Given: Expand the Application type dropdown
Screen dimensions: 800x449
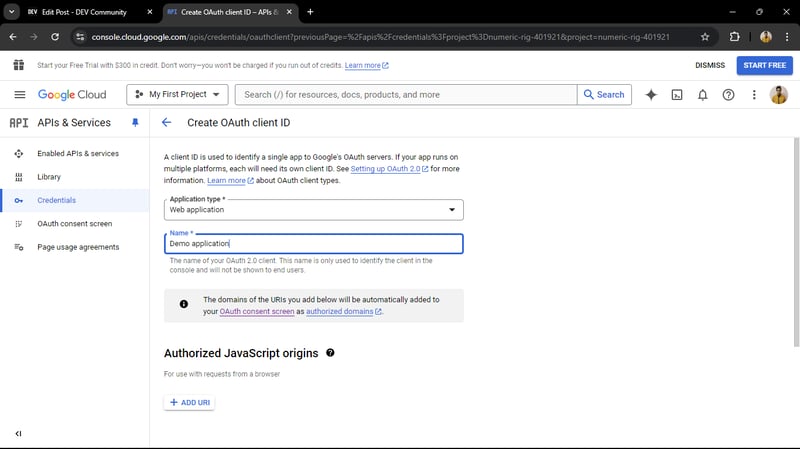Looking at the screenshot, I should click(x=313, y=210).
